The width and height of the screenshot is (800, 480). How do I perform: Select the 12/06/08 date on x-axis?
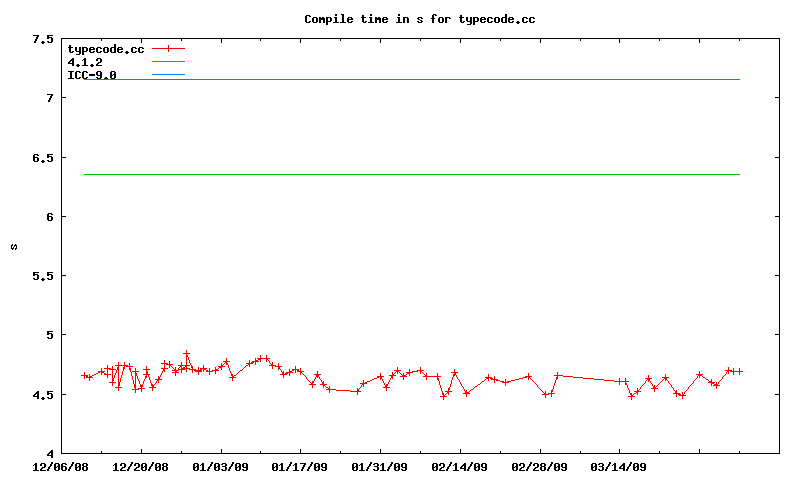pyautogui.click(x=61, y=466)
